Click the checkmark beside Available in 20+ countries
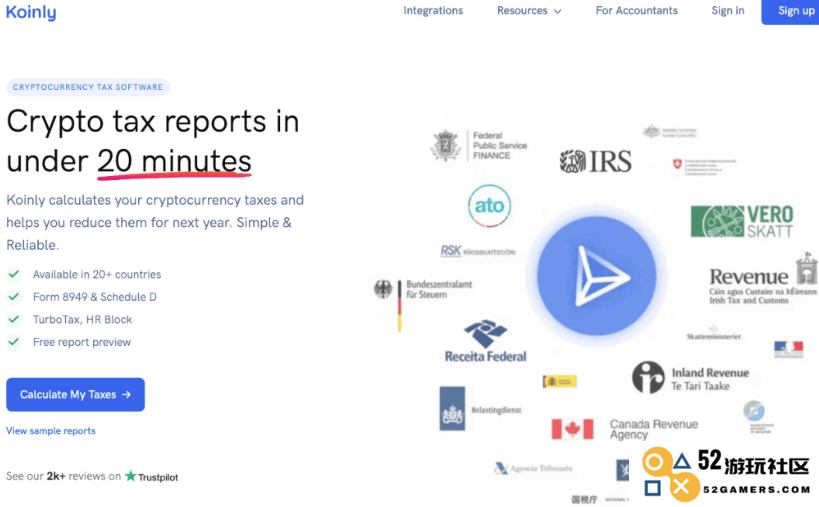This screenshot has width=819, height=507. [14, 274]
